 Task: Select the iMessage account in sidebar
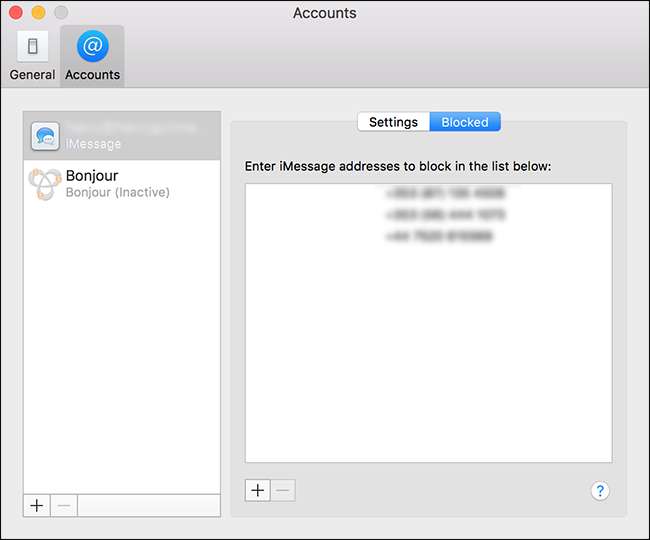(122, 136)
